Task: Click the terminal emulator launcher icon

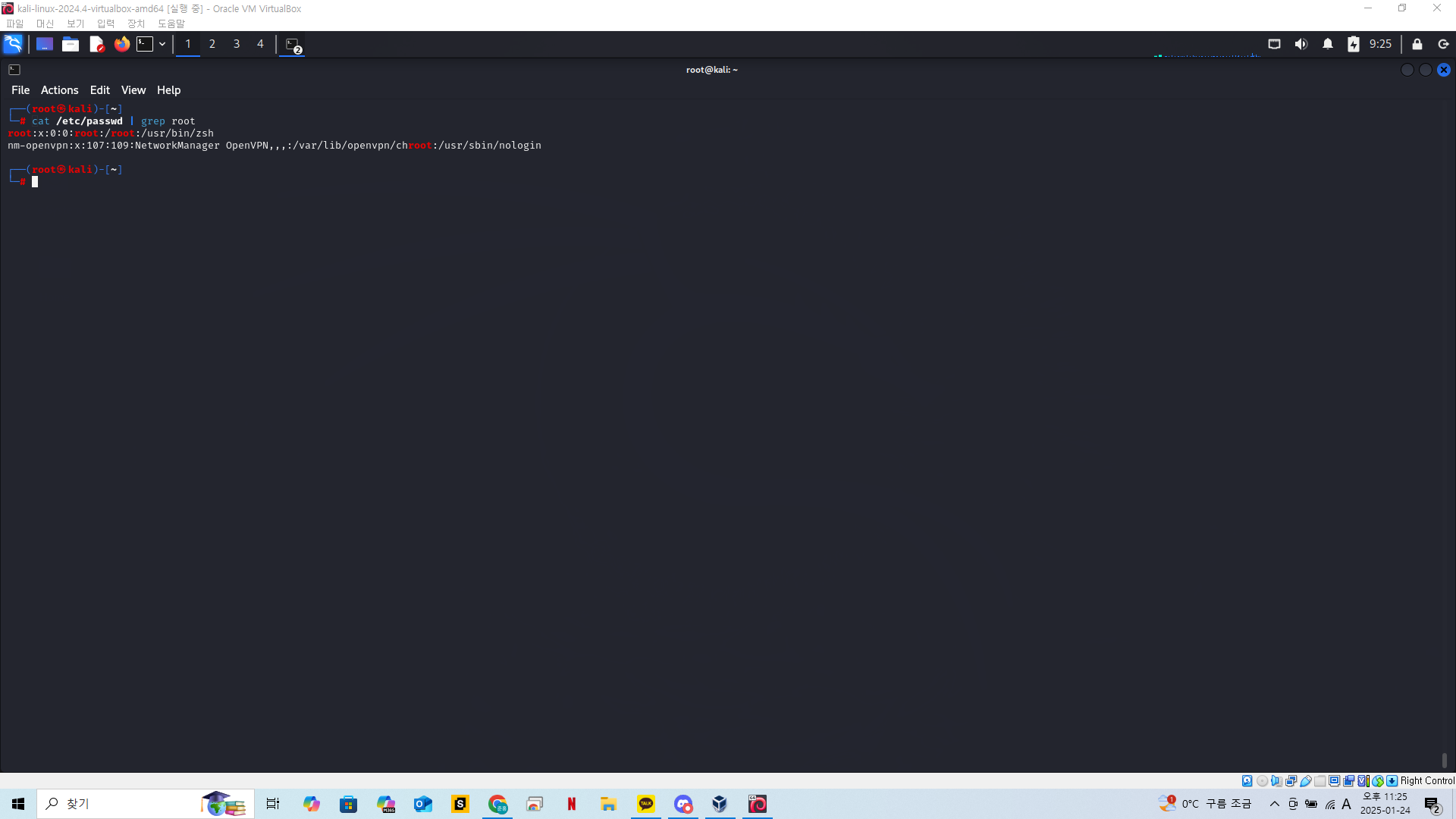Action: (x=145, y=44)
